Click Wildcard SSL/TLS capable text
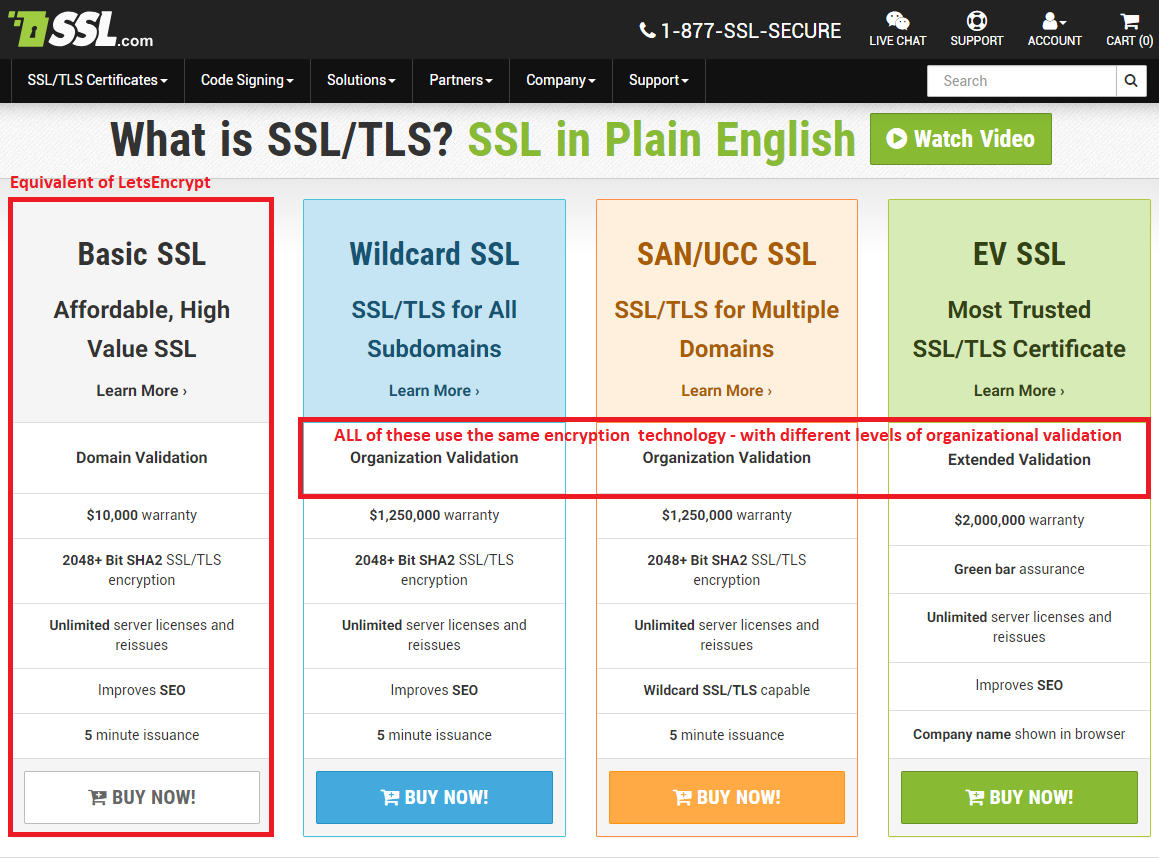This screenshot has width=1159, height=868. tap(727, 690)
